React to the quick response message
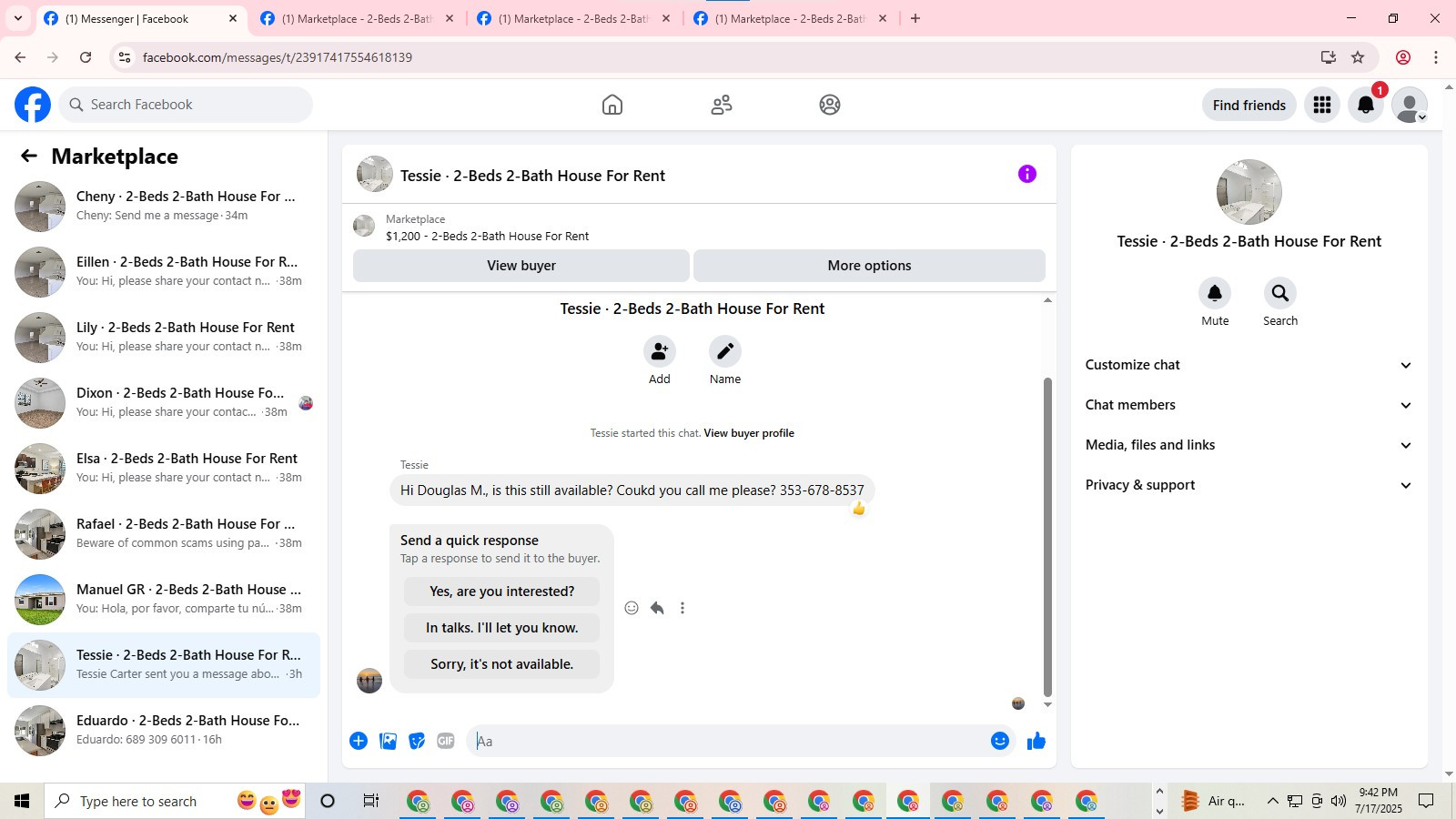This screenshot has height=819, width=1456. (x=632, y=608)
